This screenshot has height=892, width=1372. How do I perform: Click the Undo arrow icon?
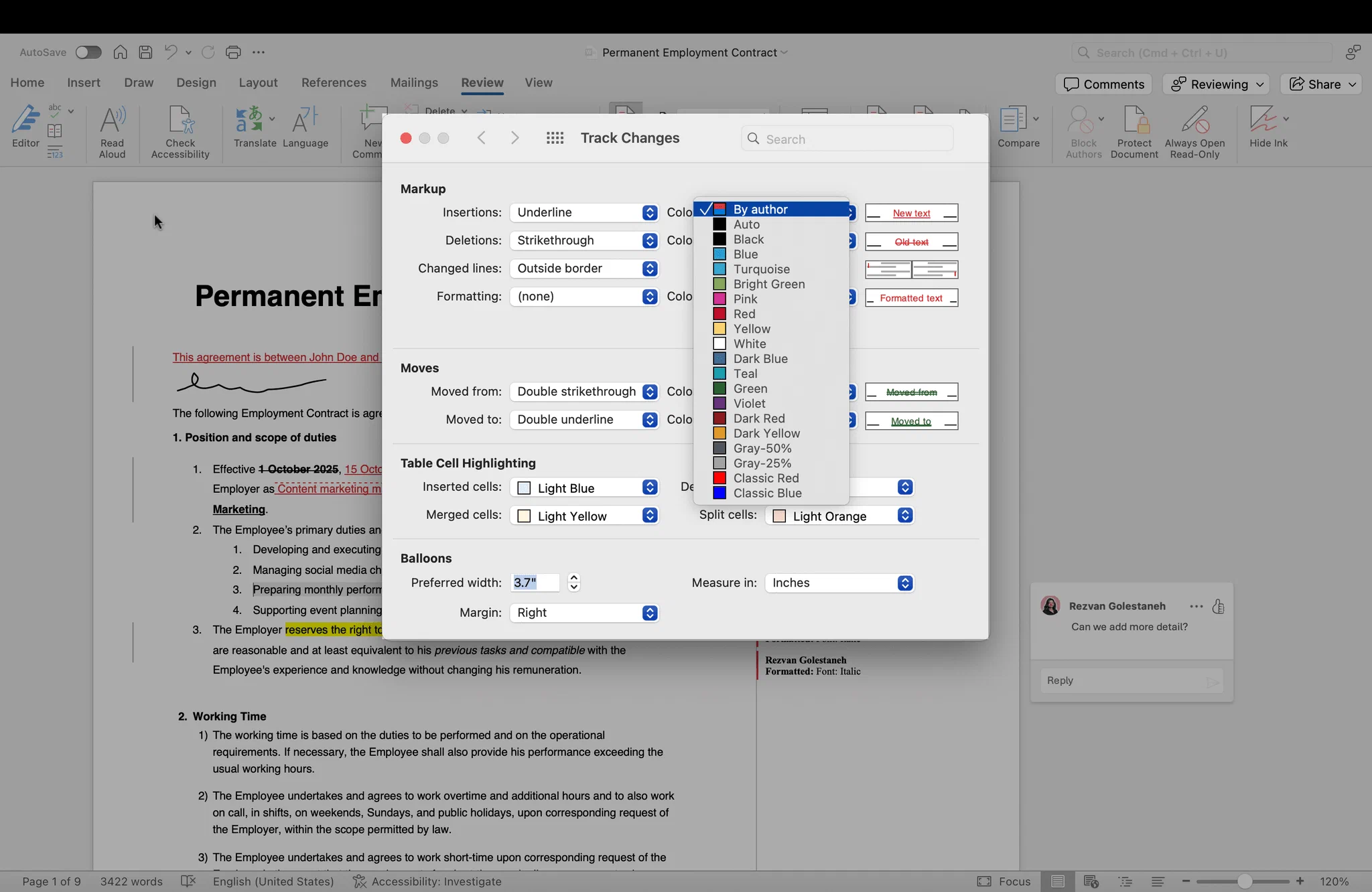click(171, 52)
